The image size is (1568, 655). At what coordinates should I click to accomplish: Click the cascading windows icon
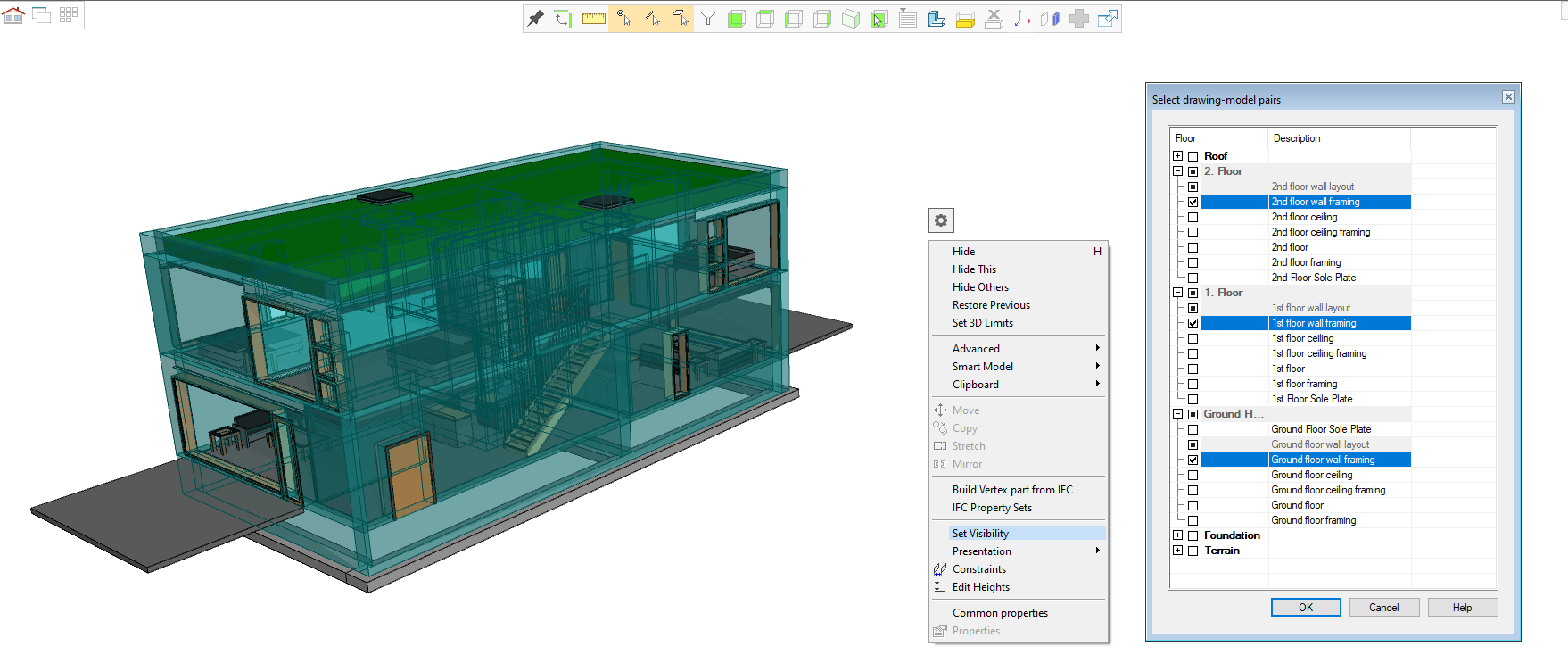point(41,15)
